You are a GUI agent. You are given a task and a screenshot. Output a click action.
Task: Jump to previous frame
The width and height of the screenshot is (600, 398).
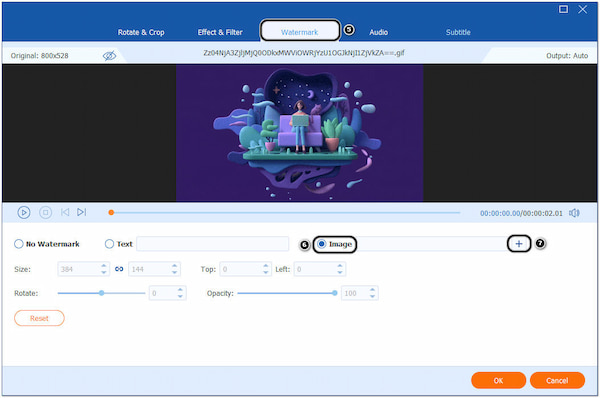65,212
